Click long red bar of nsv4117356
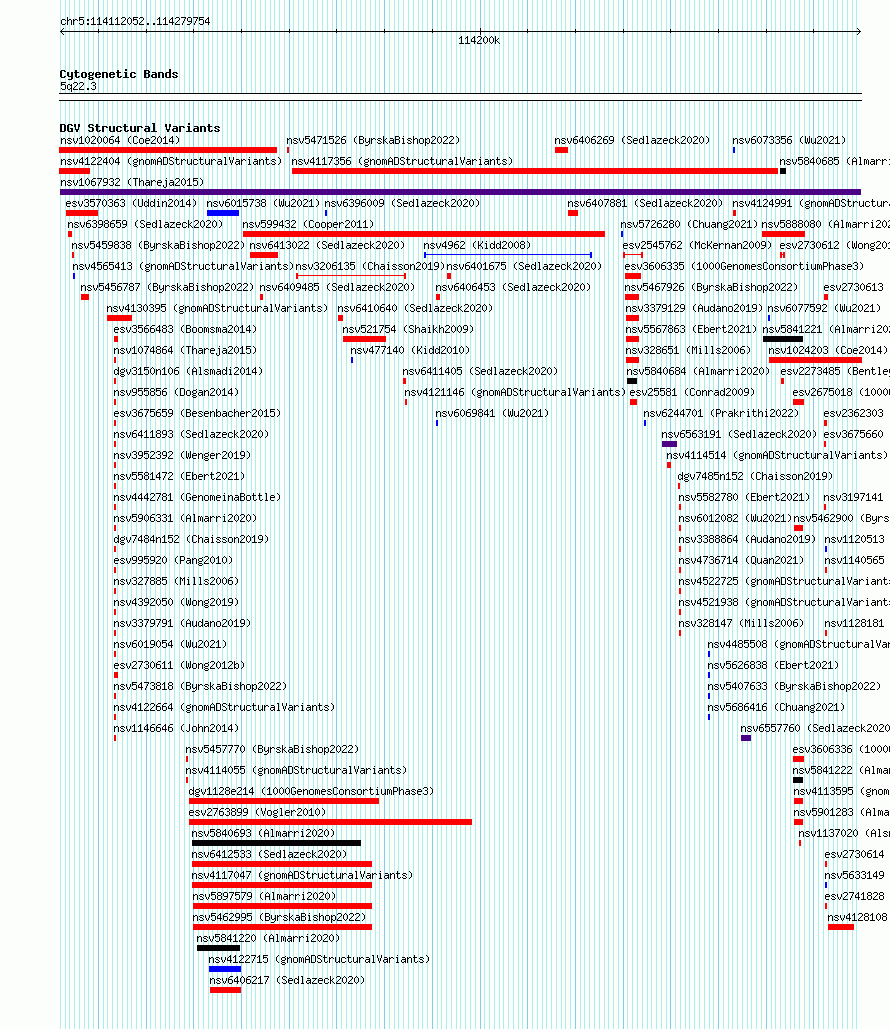The width and height of the screenshot is (890, 1029). point(535,171)
